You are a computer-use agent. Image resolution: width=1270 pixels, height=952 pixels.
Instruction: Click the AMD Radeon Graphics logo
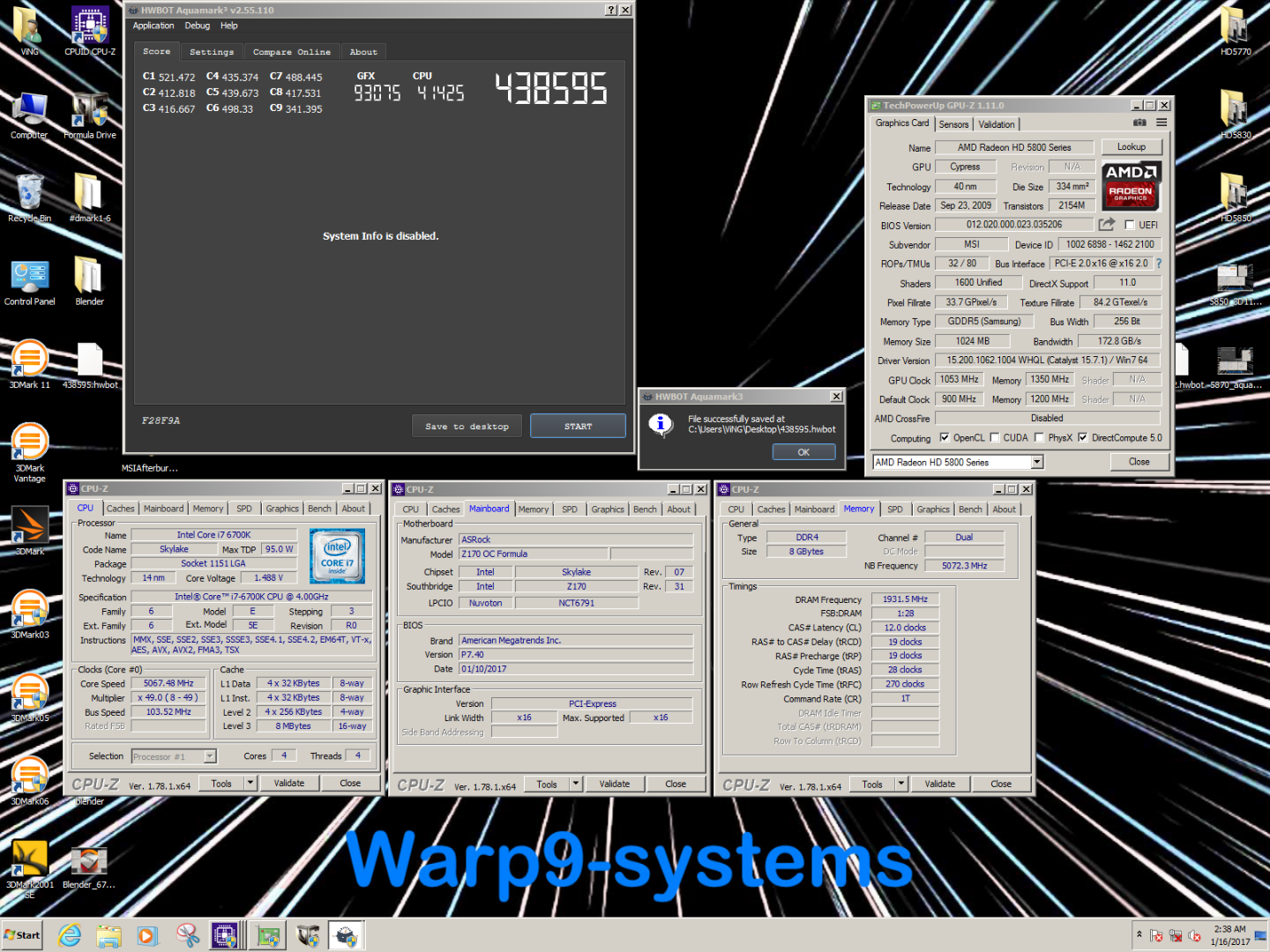(x=1132, y=185)
